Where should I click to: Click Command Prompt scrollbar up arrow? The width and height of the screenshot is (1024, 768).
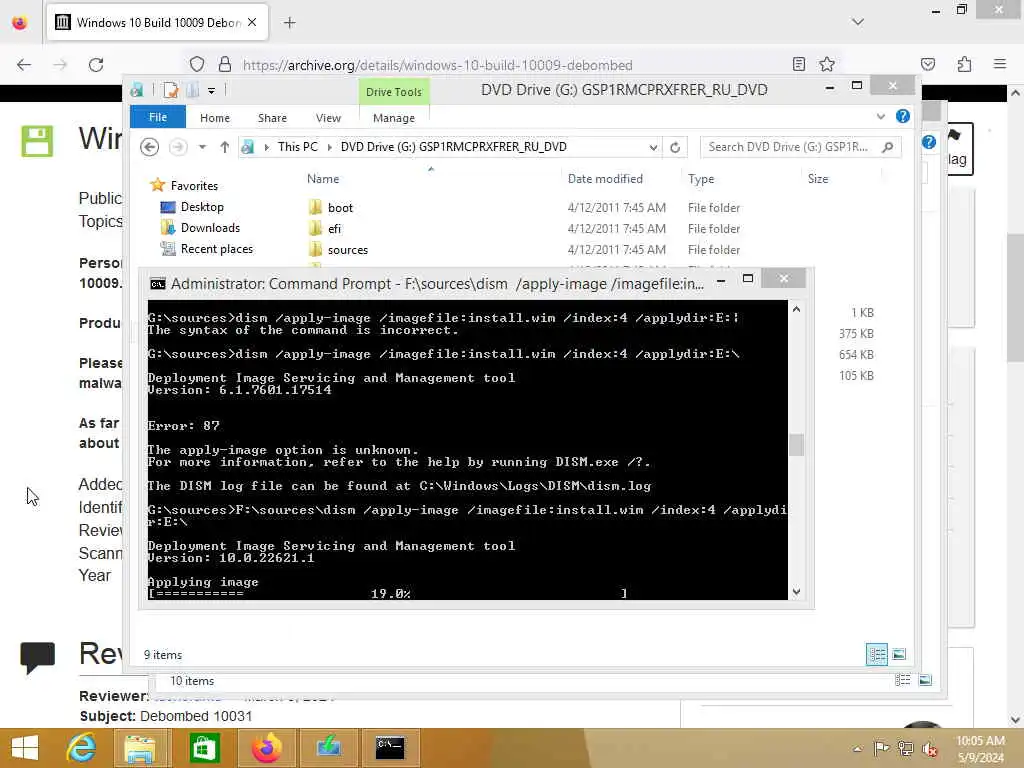pyautogui.click(x=796, y=310)
